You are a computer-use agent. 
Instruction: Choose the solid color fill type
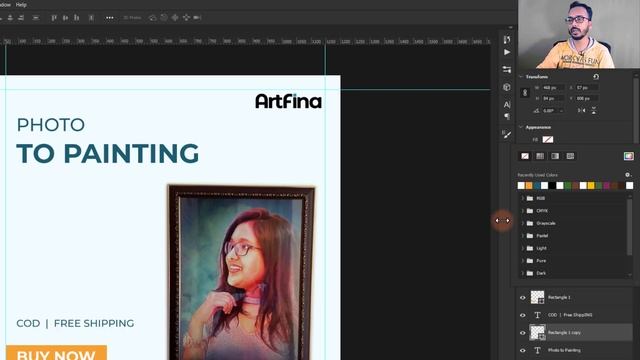coord(540,156)
